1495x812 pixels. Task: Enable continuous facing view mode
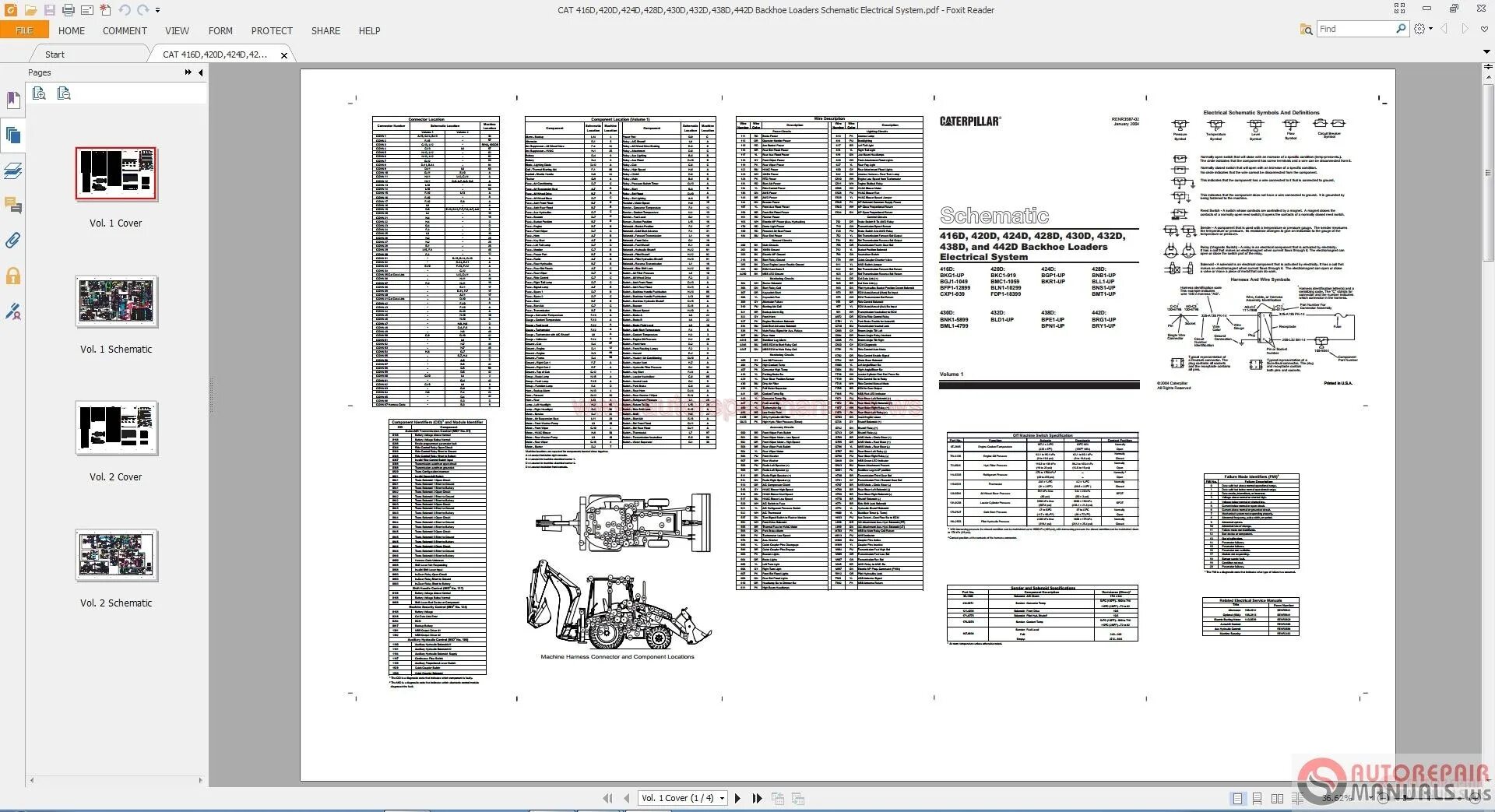coord(1296,799)
